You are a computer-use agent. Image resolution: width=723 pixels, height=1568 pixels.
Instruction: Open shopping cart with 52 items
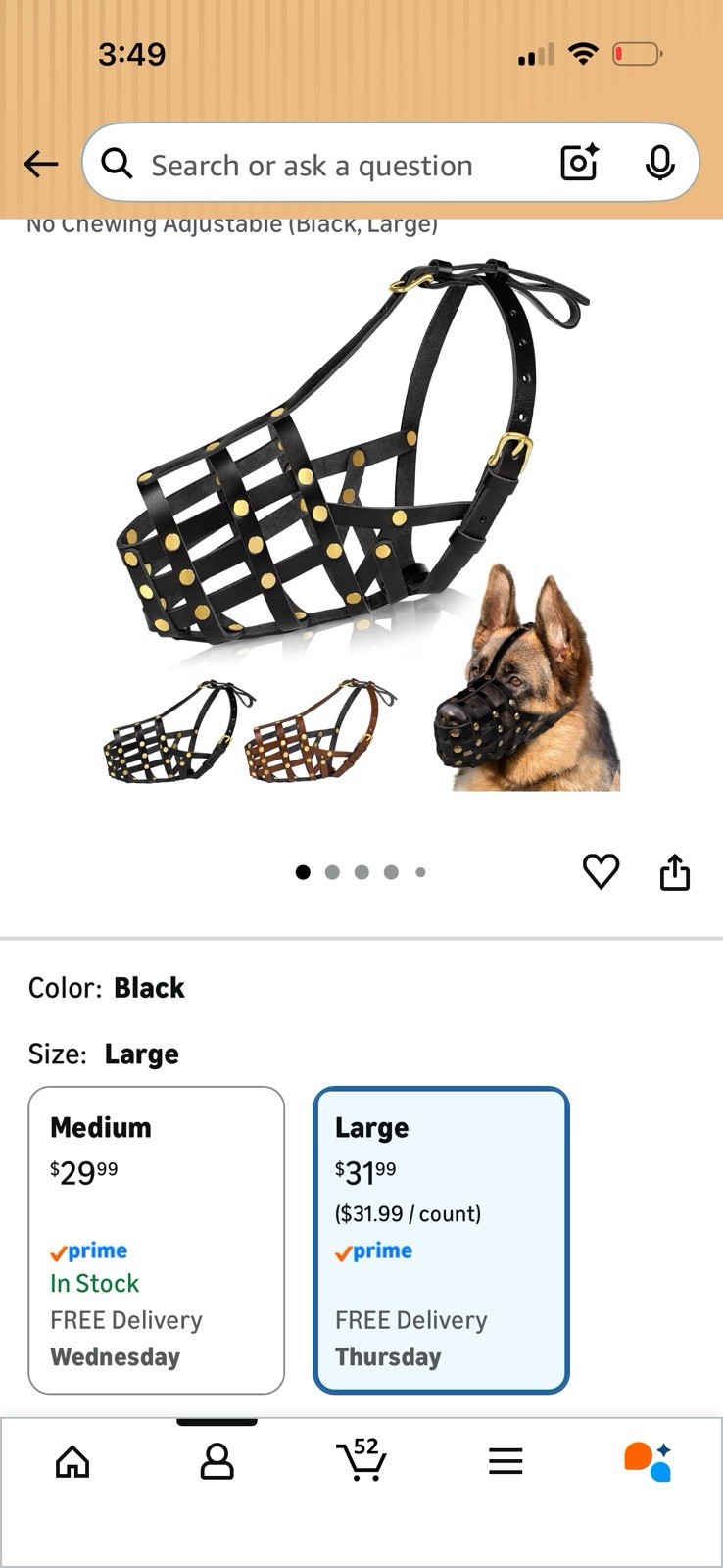pyautogui.click(x=361, y=1459)
